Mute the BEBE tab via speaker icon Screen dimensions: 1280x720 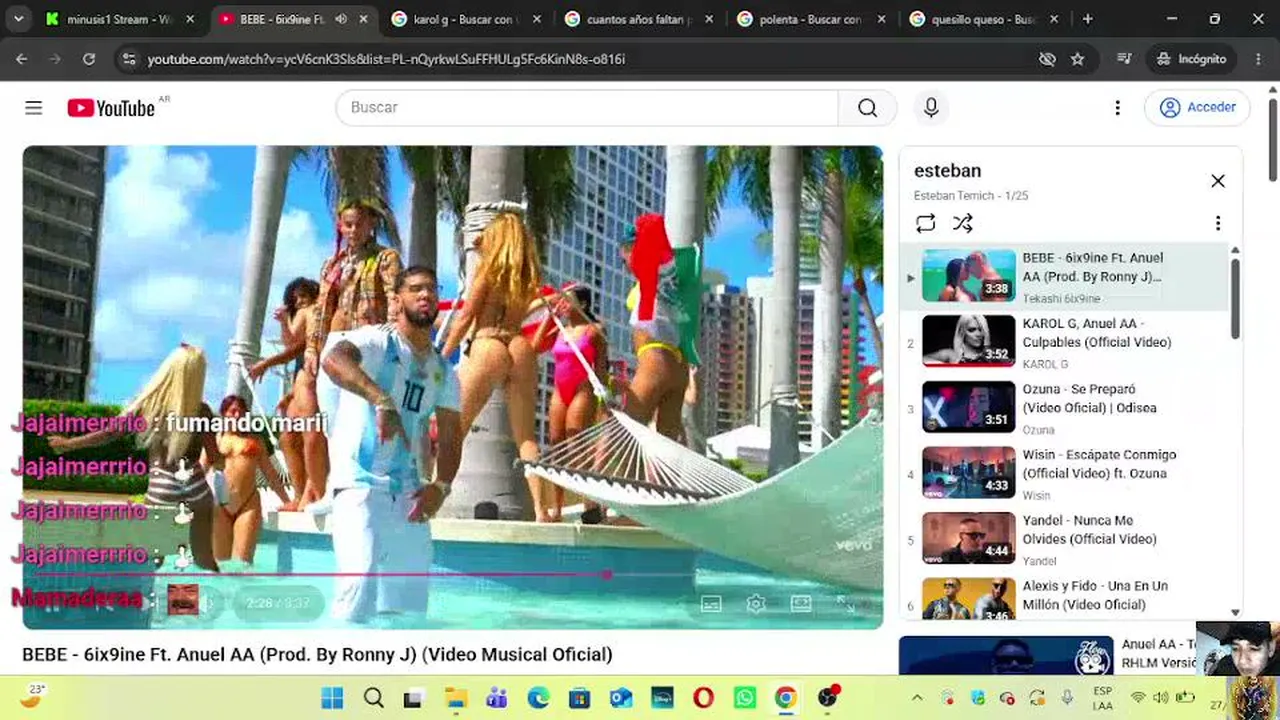coord(341,19)
